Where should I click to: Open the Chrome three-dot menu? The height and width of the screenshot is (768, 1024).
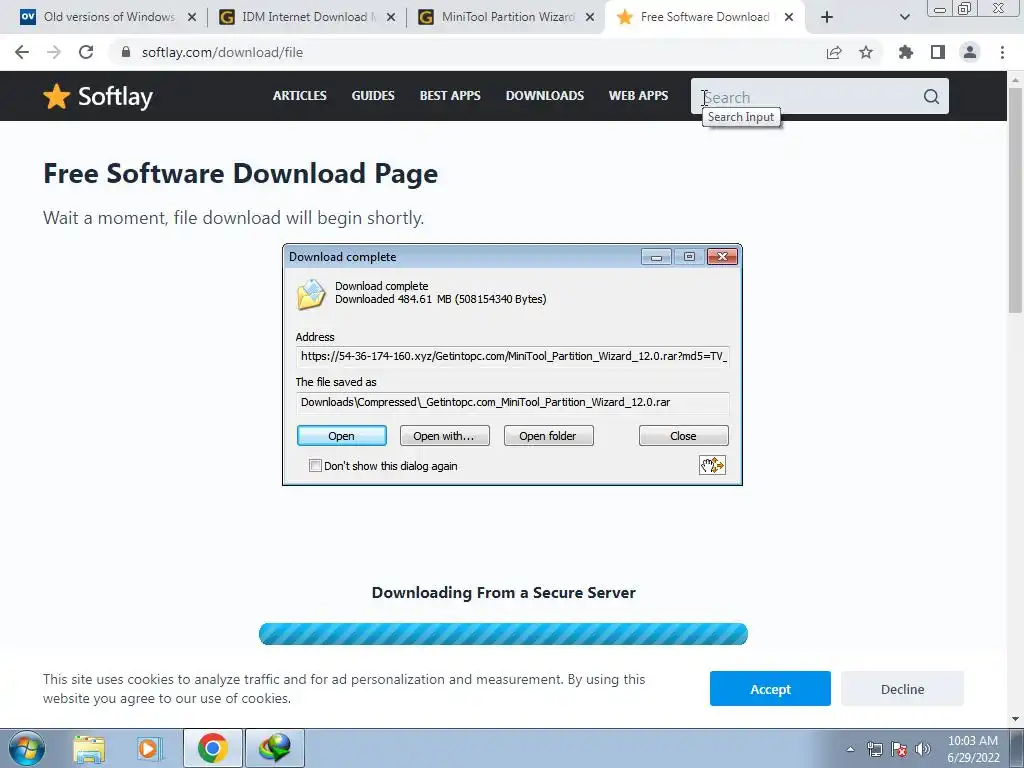point(1002,52)
